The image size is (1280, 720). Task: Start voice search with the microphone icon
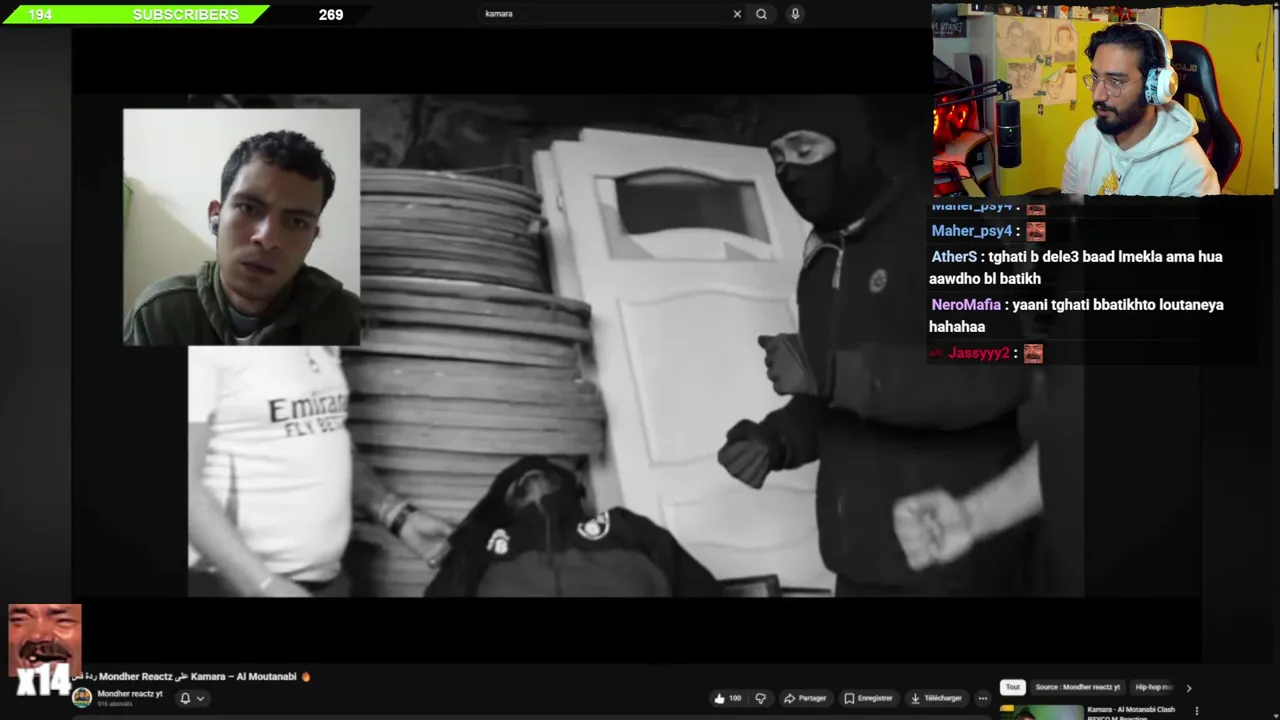[x=795, y=14]
